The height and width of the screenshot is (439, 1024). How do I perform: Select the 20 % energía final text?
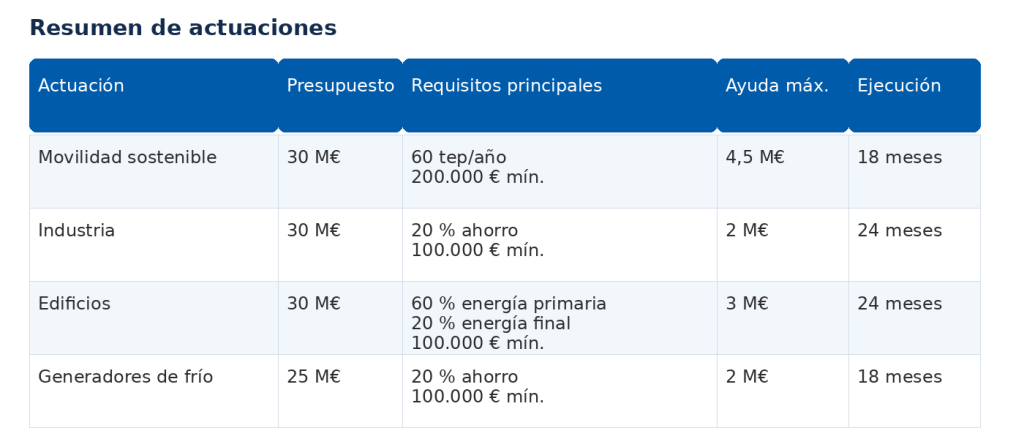pyautogui.click(x=490, y=323)
